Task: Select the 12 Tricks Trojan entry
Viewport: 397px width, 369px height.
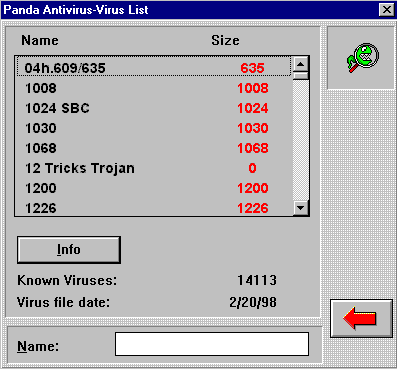Action: pos(154,168)
